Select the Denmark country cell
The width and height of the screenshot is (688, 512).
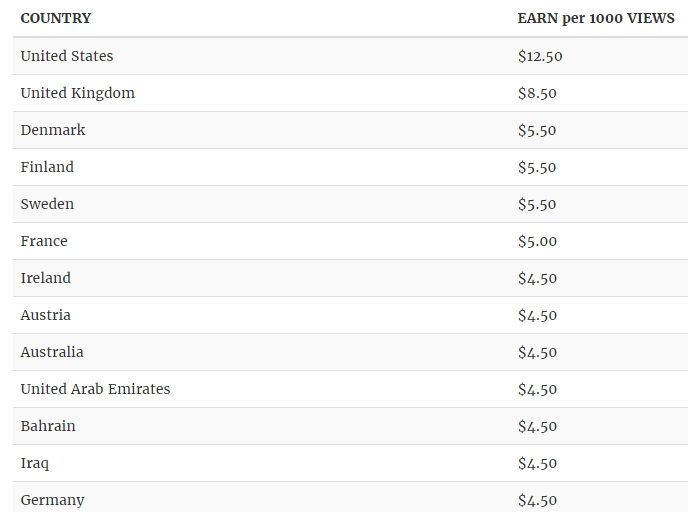pyautogui.click(x=53, y=130)
